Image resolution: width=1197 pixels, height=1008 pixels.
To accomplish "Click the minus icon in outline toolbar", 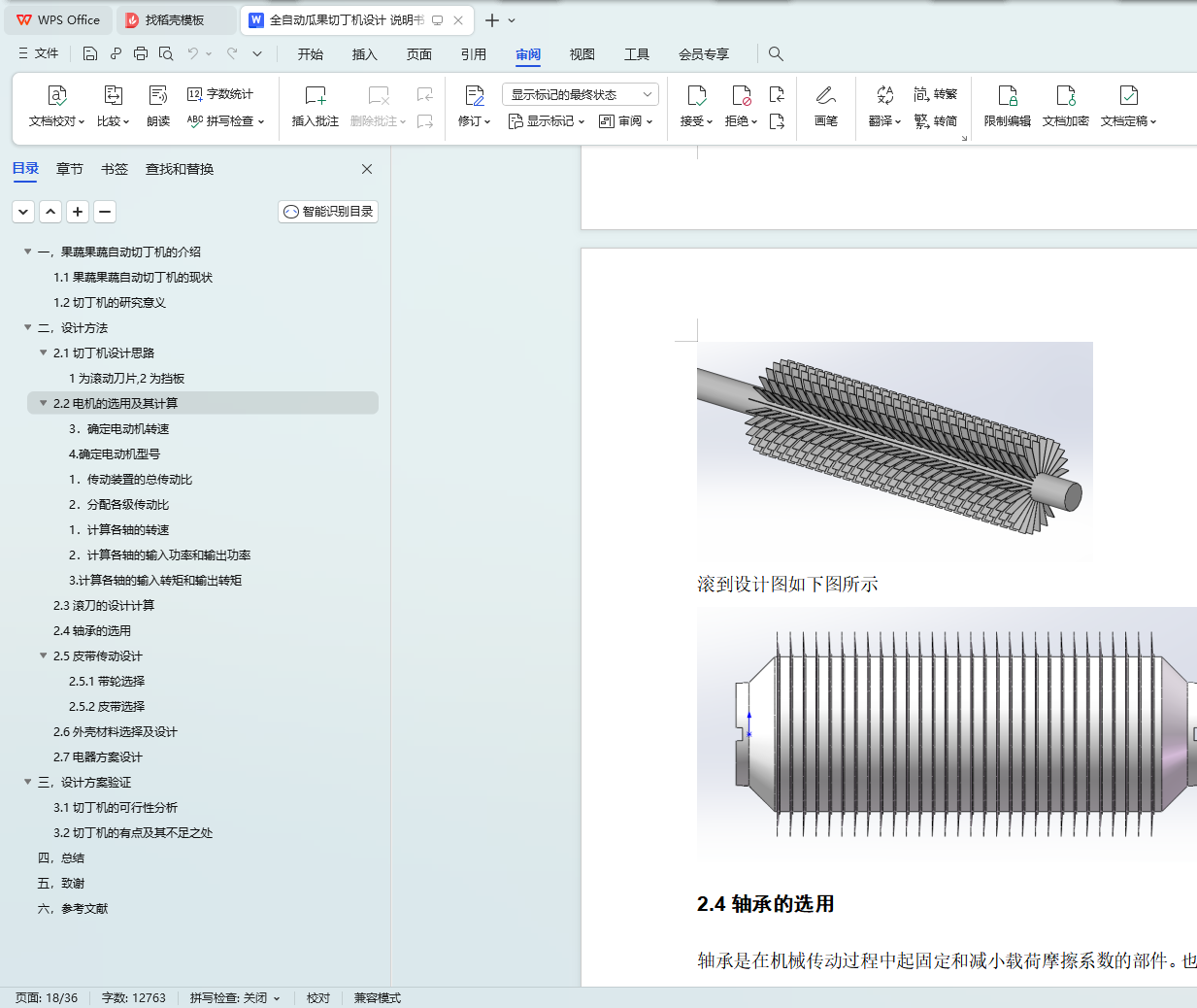I will (105, 211).
